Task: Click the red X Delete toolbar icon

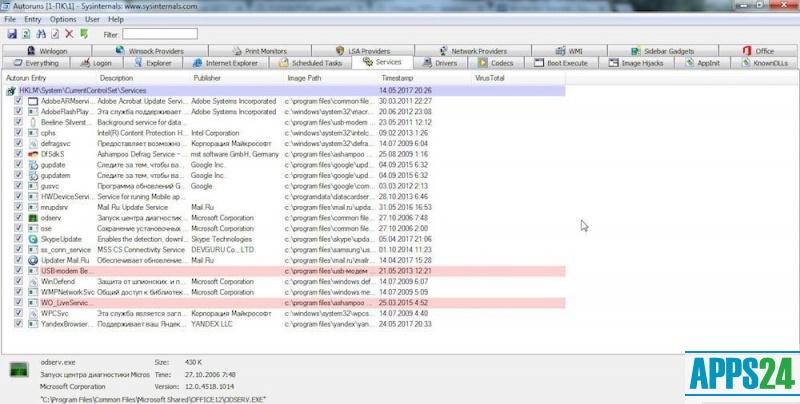Action: point(69,34)
